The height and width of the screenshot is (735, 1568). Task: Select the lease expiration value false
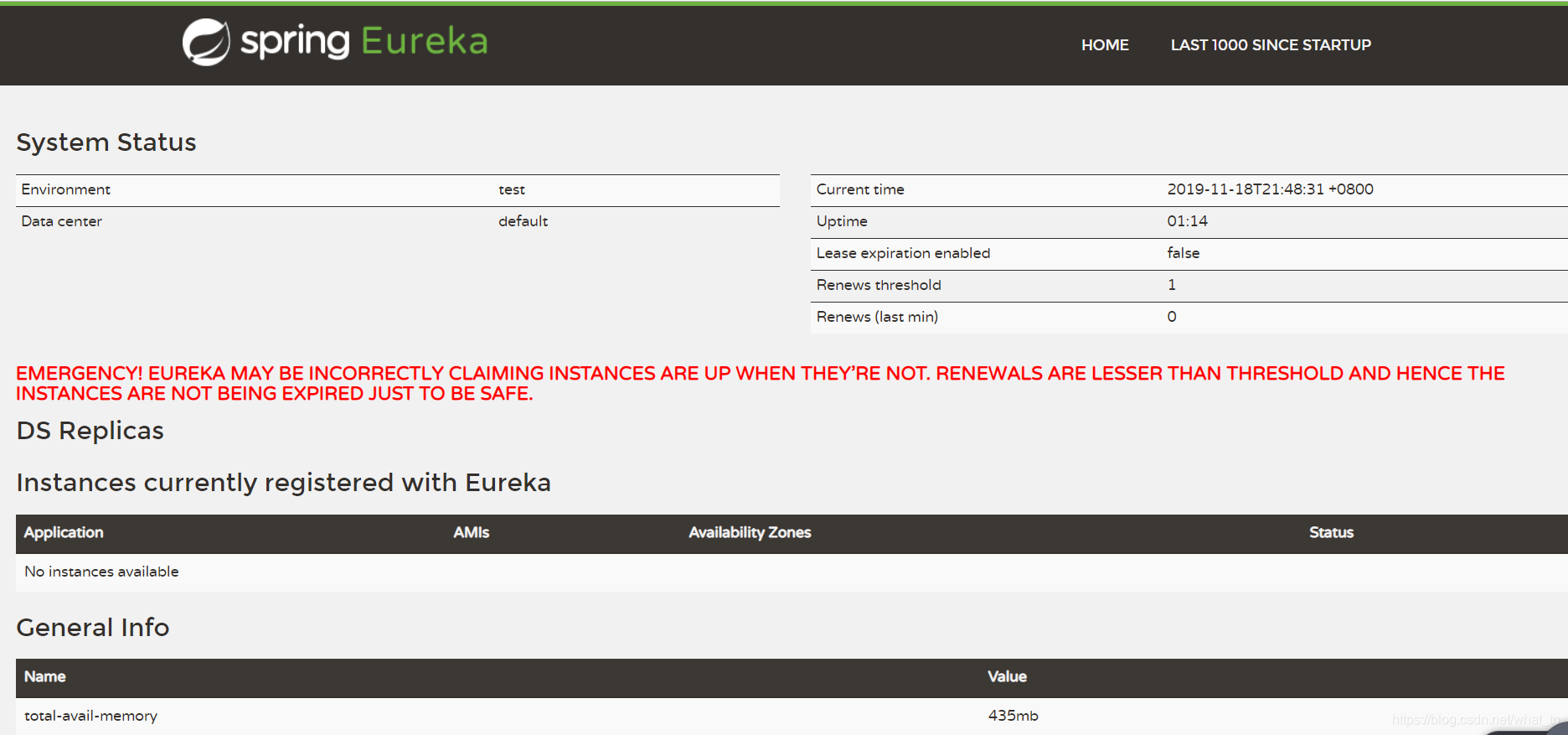coord(1184,253)
